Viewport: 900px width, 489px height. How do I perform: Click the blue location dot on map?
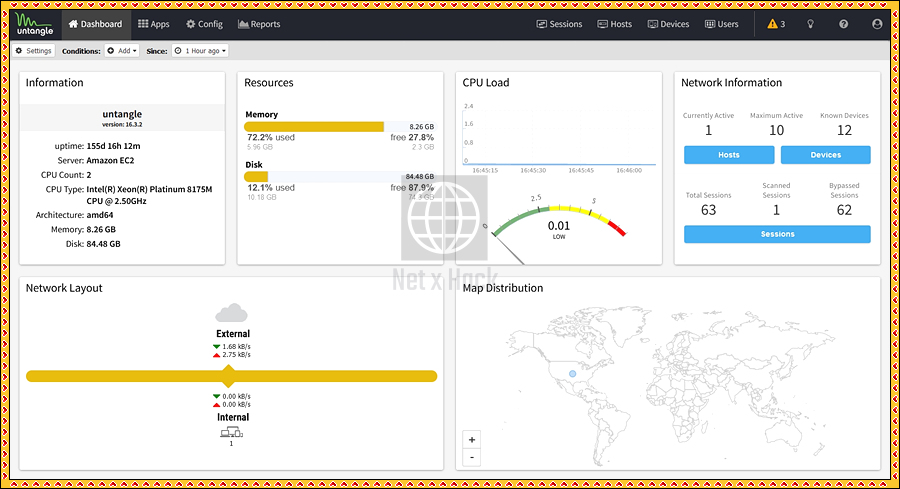572,374
